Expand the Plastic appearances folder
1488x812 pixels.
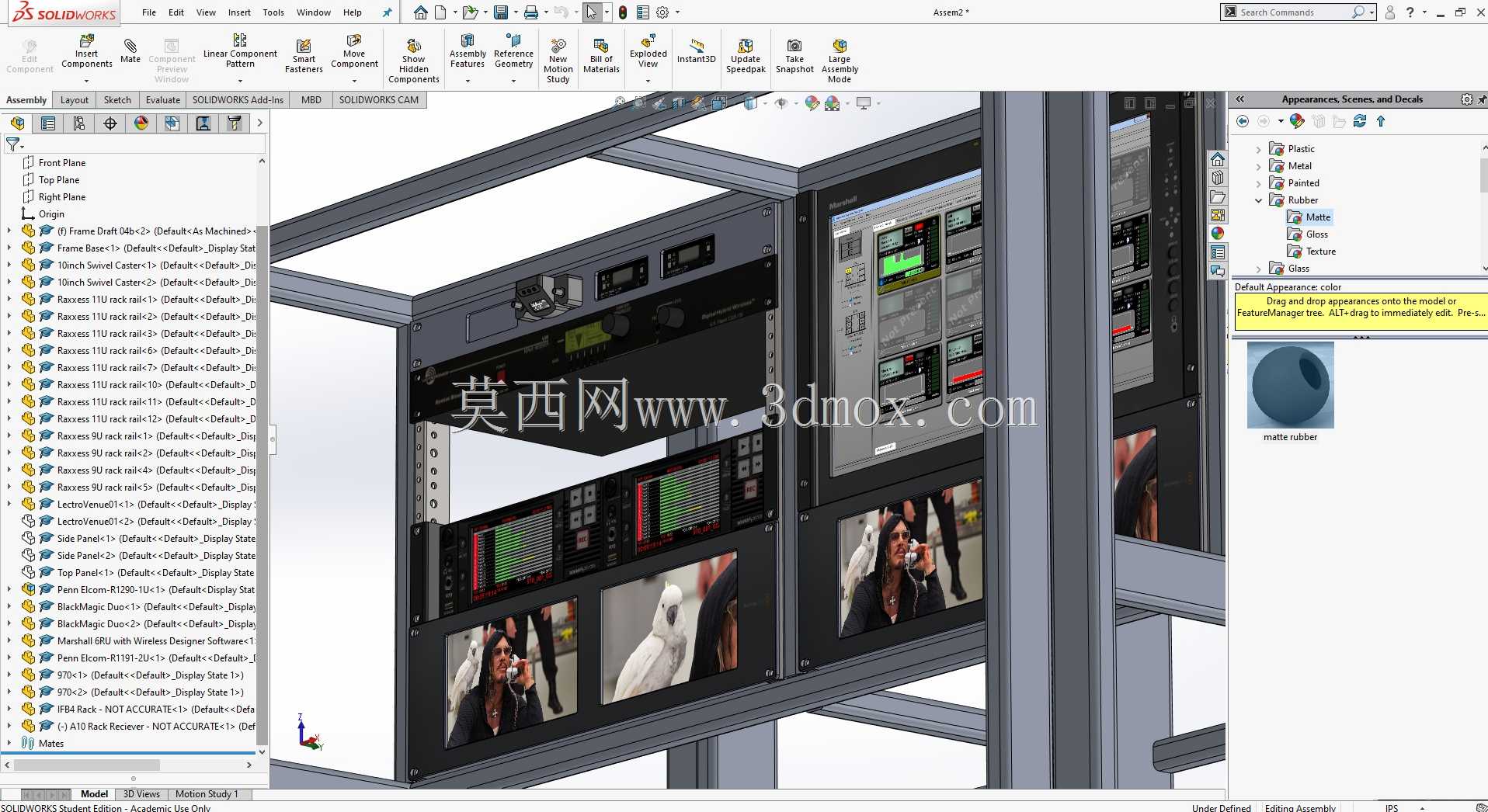[1259, 149]
